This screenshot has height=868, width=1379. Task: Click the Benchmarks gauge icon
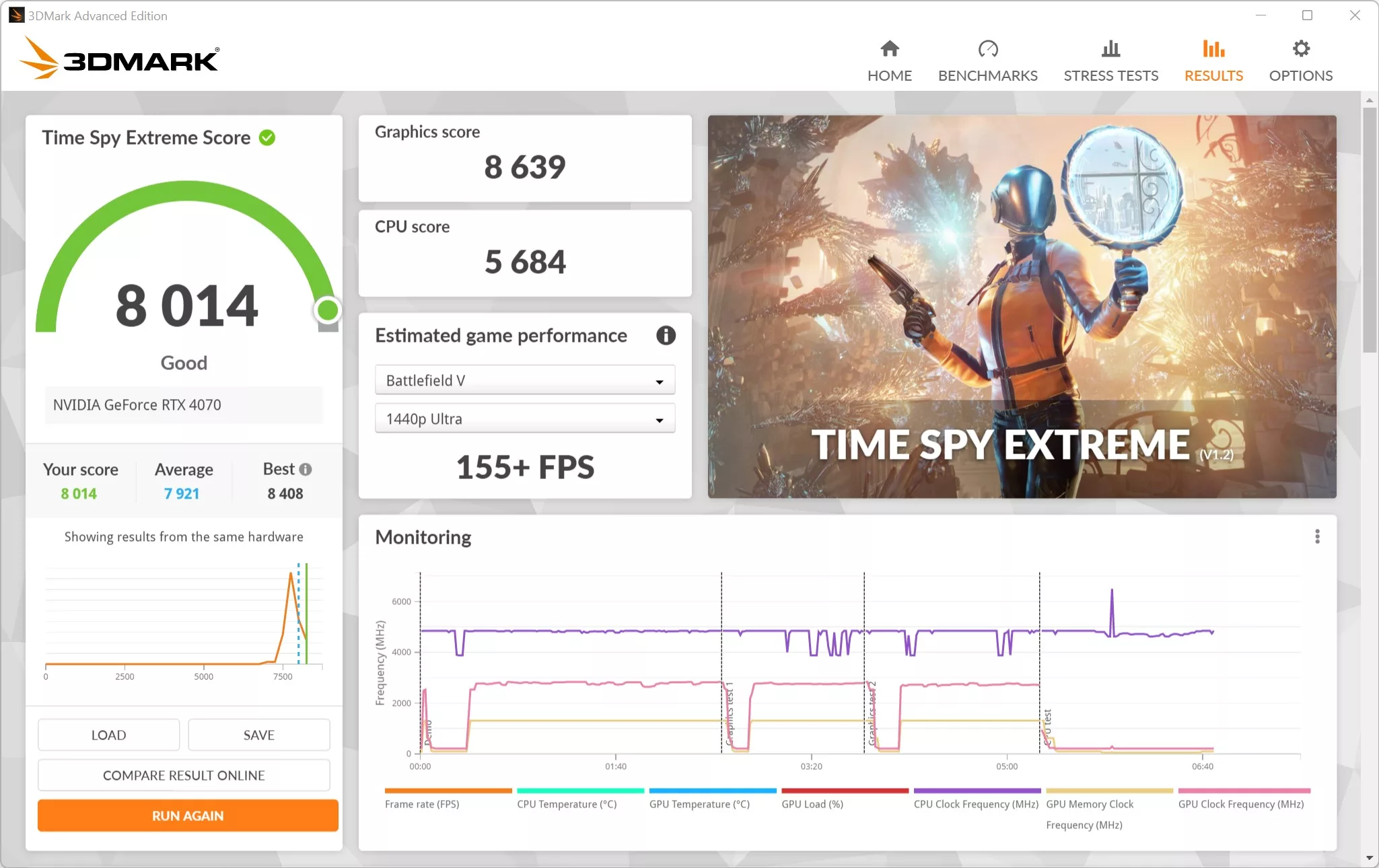tap(987, 49)
